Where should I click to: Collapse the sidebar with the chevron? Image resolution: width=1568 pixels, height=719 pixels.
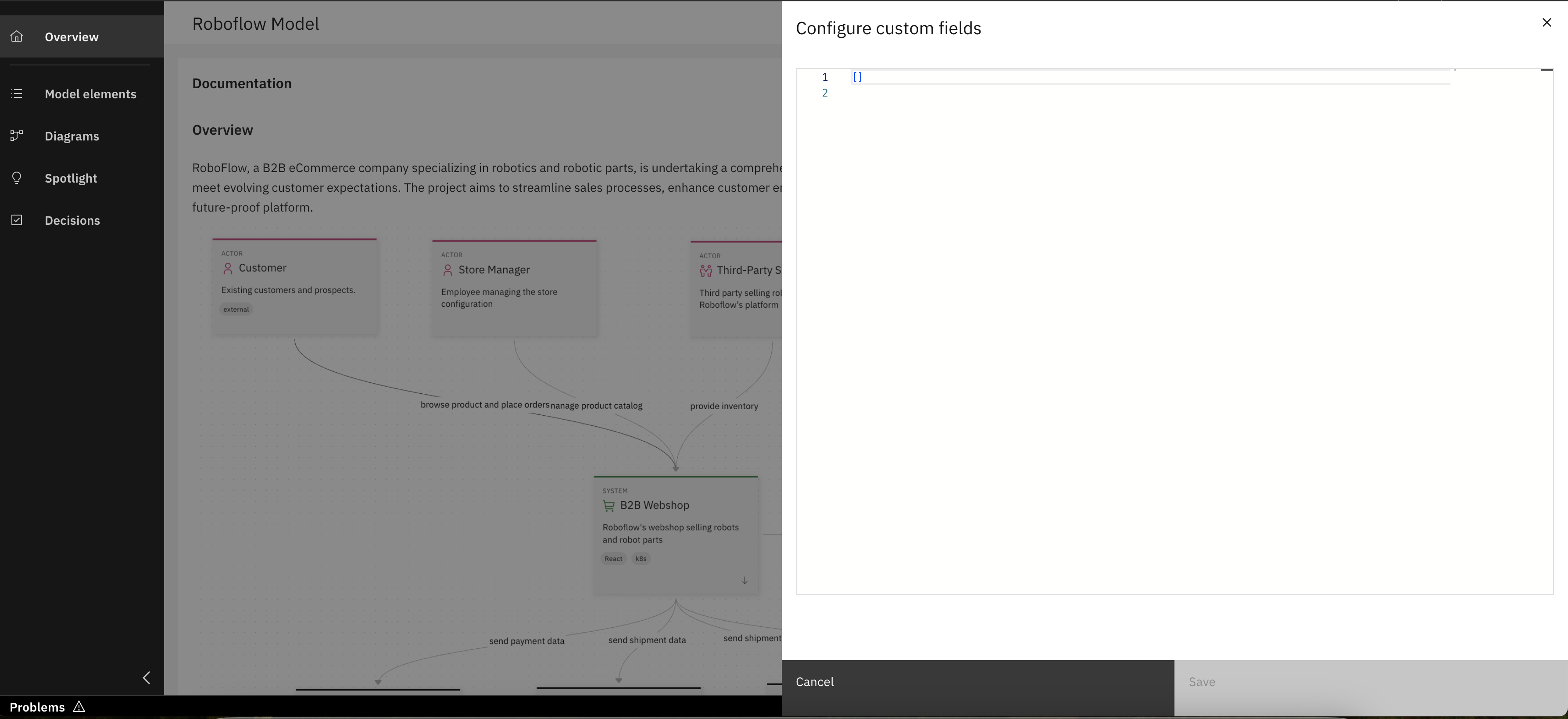tap(146, 677)
